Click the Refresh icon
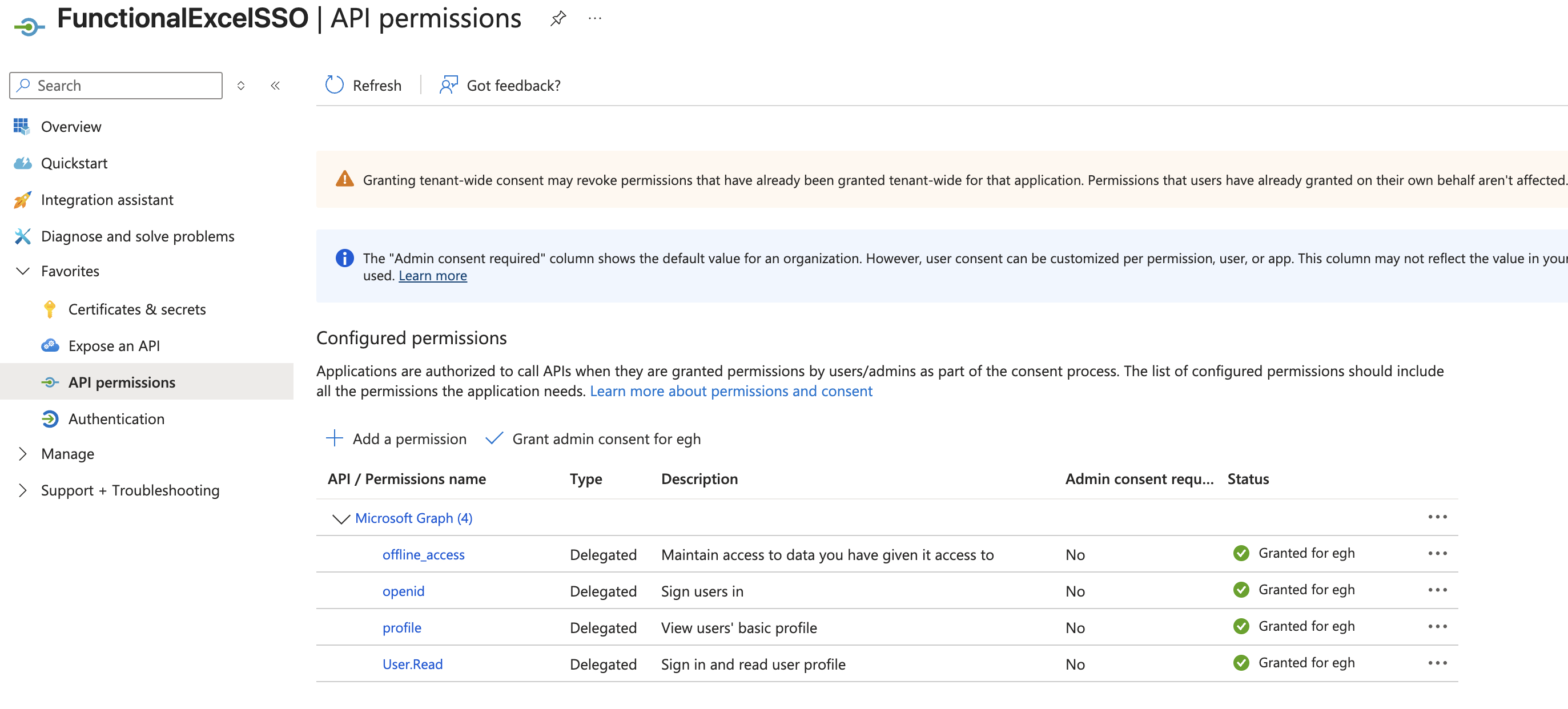Screen dimensions: 1568x709 click(x=334, y=85)
